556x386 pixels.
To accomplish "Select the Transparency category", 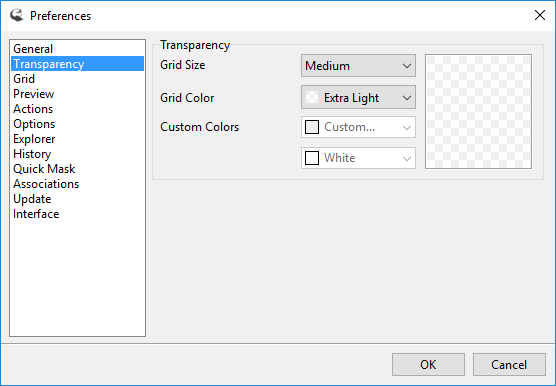I will point(77,64).
